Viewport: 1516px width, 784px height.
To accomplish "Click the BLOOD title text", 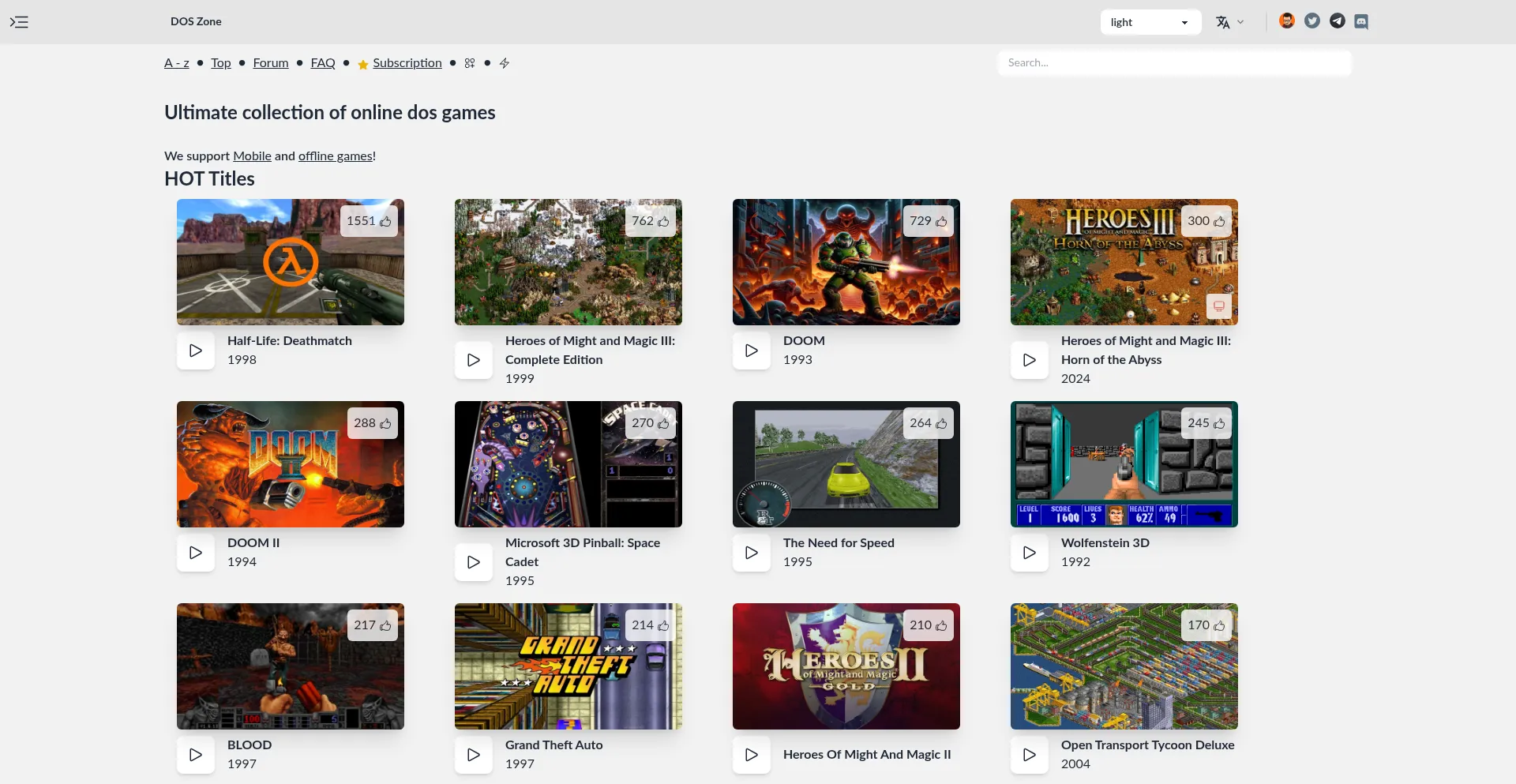I will 250,745.
